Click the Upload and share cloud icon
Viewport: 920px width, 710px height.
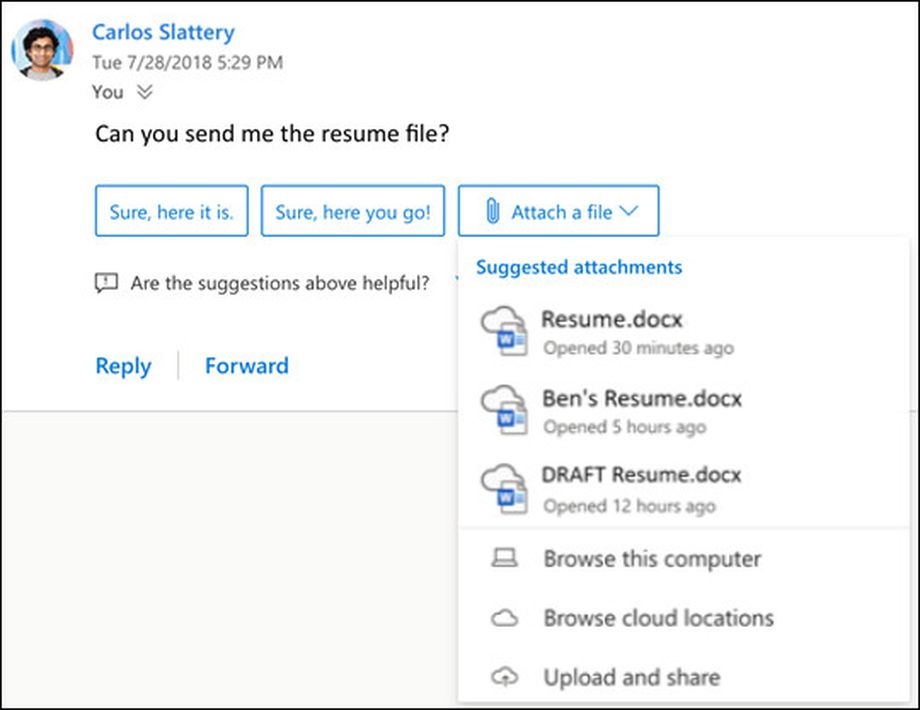pos(505,678)
